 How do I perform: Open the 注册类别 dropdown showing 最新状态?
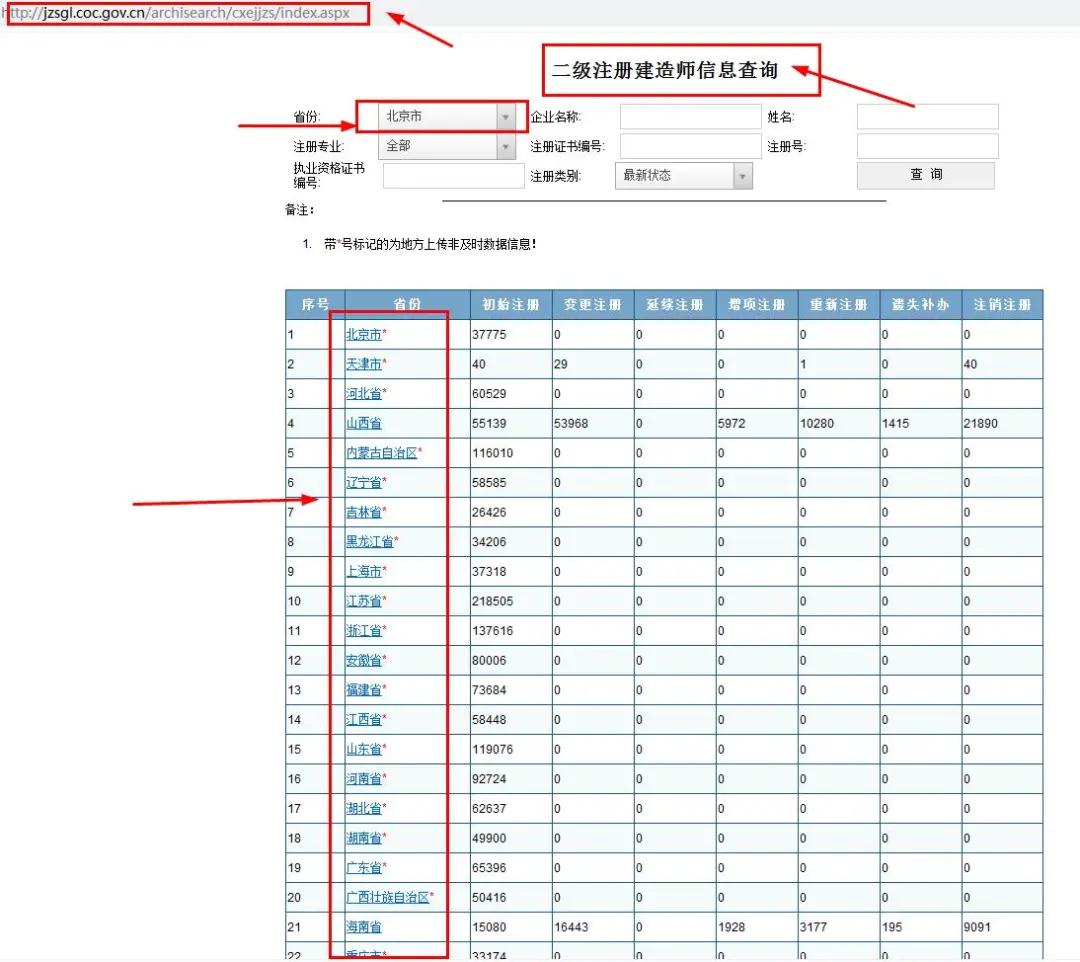click(683, 176)
